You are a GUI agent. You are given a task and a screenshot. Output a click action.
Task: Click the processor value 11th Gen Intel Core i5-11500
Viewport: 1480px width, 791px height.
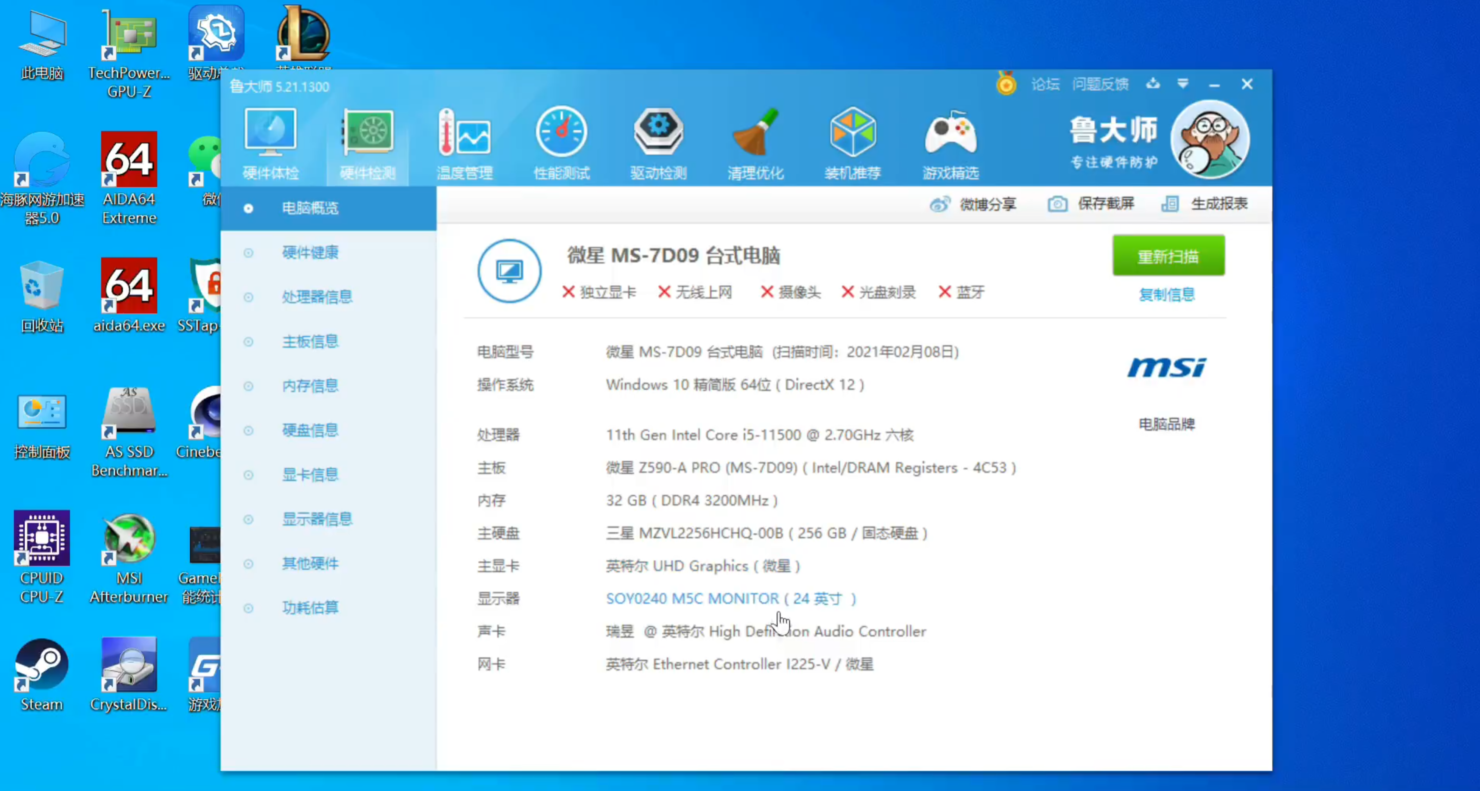760,435
